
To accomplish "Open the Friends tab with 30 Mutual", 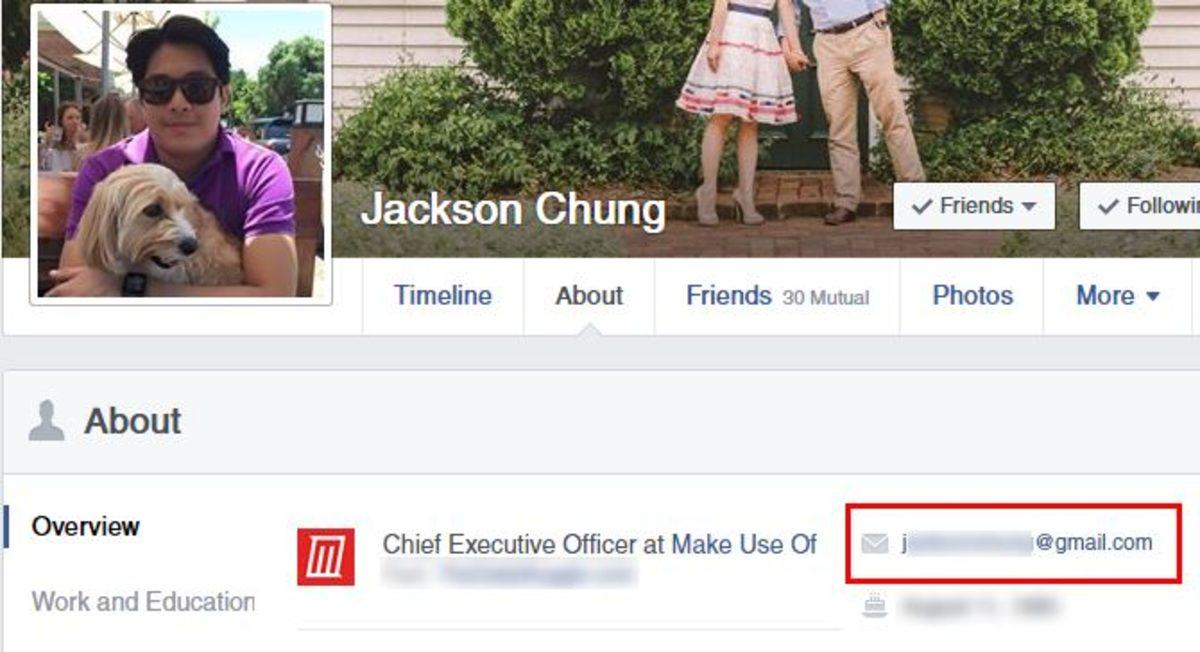I will coord(777,296).
